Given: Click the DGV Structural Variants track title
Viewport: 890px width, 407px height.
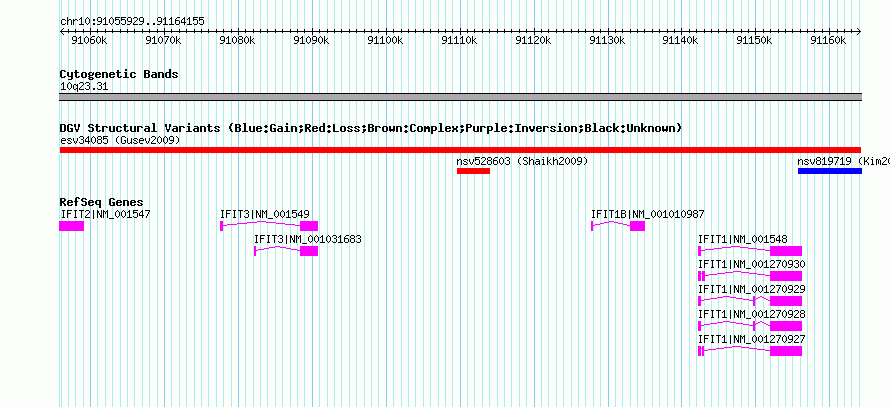Looking at the screenshot, I should coord(371,128).
